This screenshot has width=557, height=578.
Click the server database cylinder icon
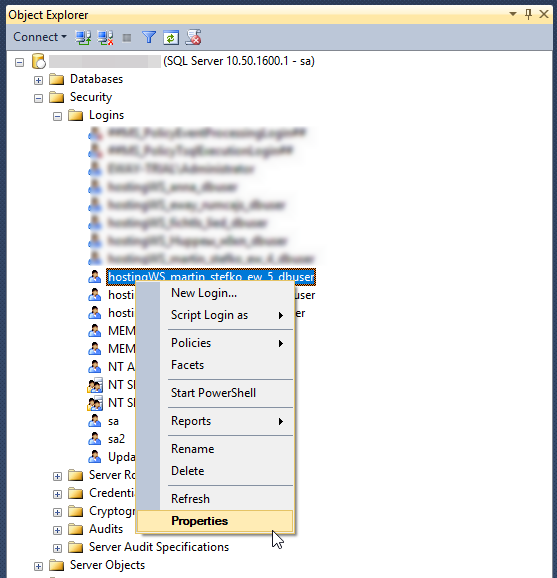click(39, 61)
